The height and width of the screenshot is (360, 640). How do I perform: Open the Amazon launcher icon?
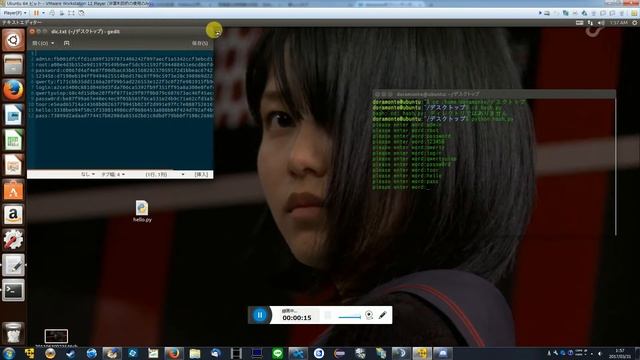coord(13,215)
